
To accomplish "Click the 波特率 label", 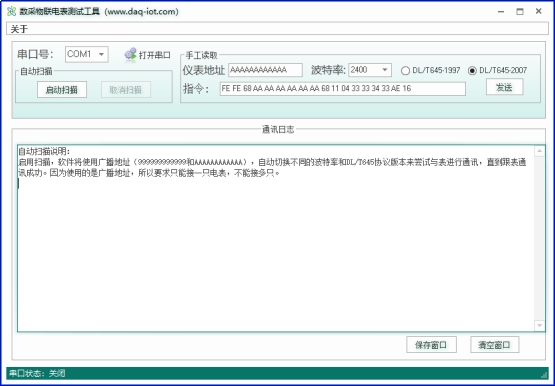I will click(x=328, y=70).
